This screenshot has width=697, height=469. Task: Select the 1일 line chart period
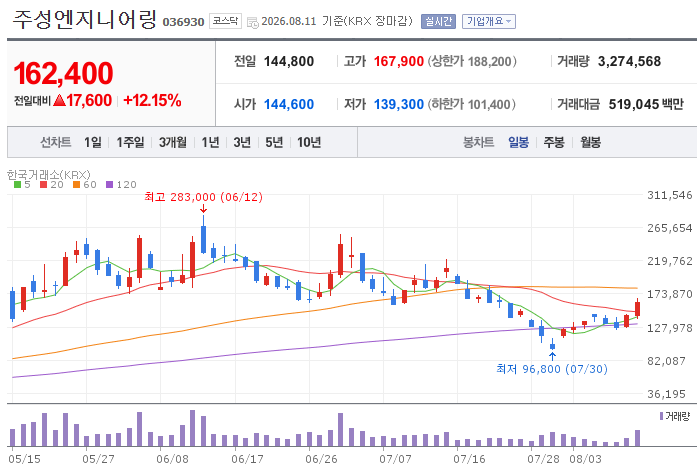point(93,142)
